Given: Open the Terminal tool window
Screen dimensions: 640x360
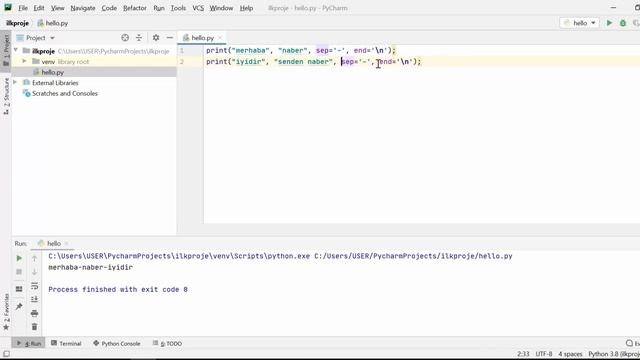Looking at the screenshot, I should [66, 343].
